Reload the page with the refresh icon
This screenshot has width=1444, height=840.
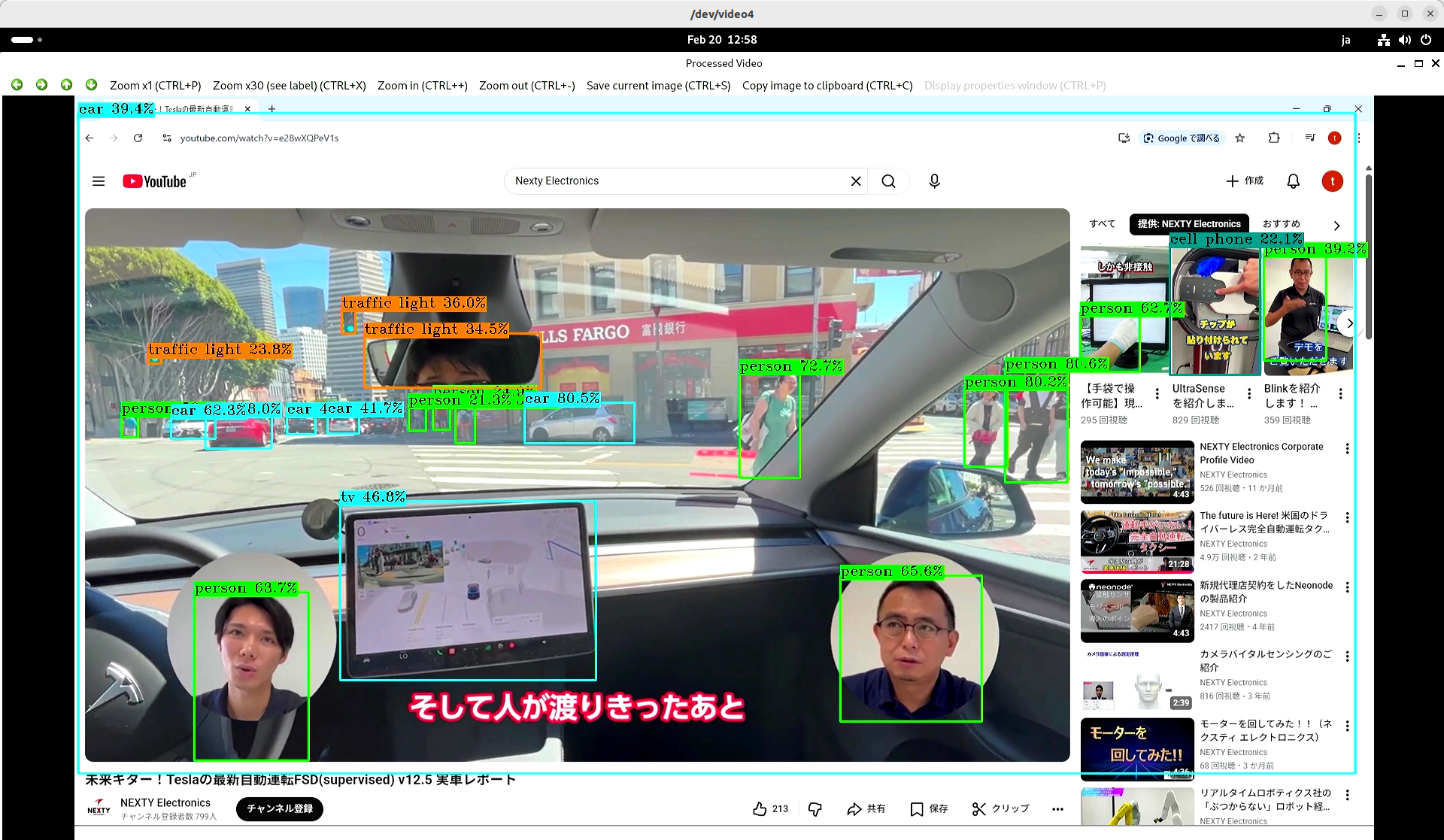click(138, 138)
